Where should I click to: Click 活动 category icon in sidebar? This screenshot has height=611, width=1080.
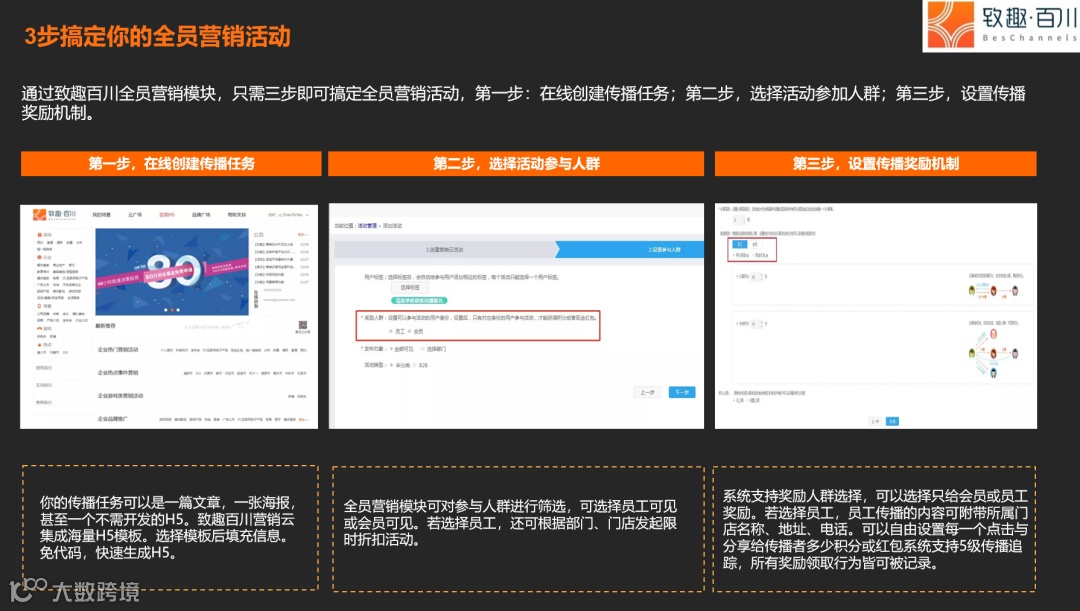click(39, 235)
